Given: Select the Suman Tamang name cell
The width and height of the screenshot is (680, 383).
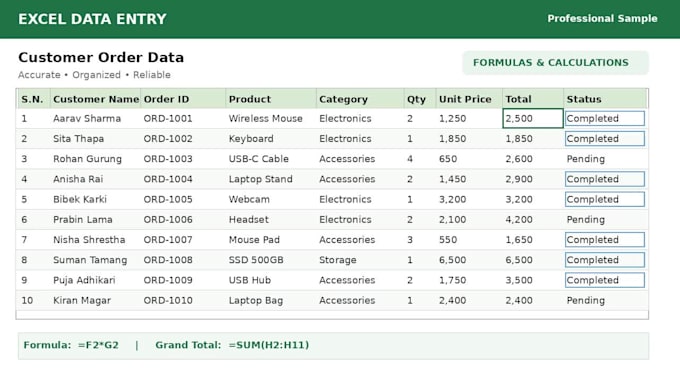Looking at the screenshot, I should 90,260.
